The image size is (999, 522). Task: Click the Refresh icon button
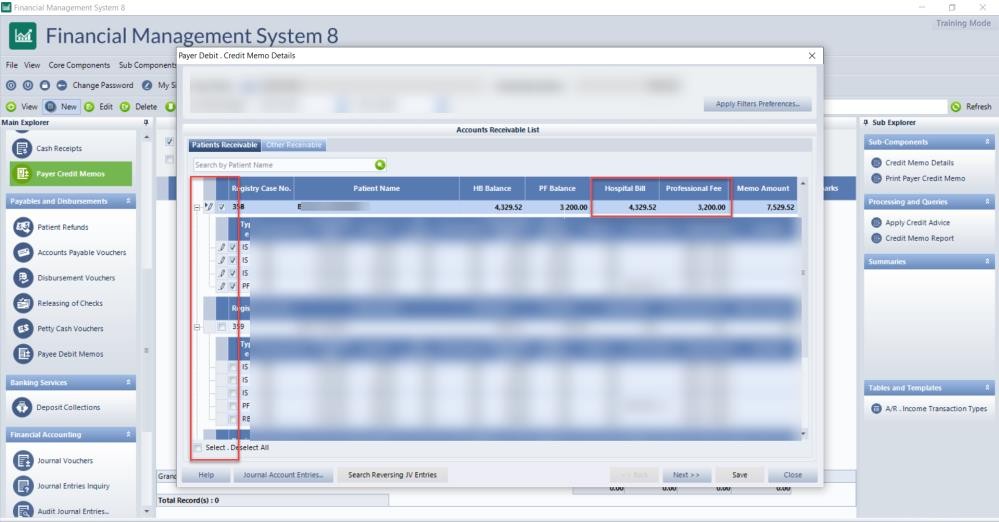point(956,107)
